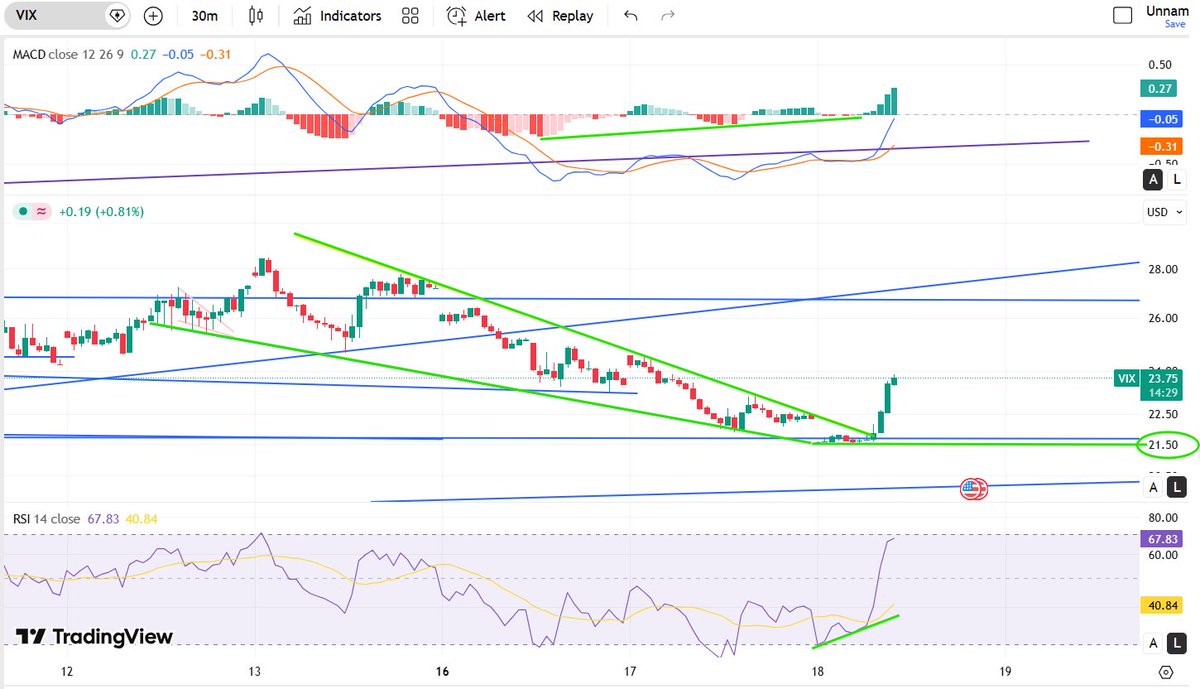Start bar Replay mode
Viewport: 1200px width, 689px height.
pyautogui.click(x=560, y=16)
